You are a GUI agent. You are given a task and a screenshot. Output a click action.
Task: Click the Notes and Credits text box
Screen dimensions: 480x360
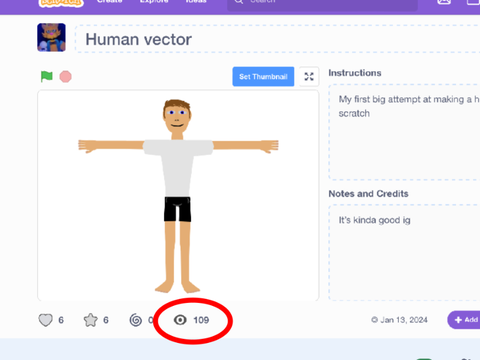coord(404,253)
